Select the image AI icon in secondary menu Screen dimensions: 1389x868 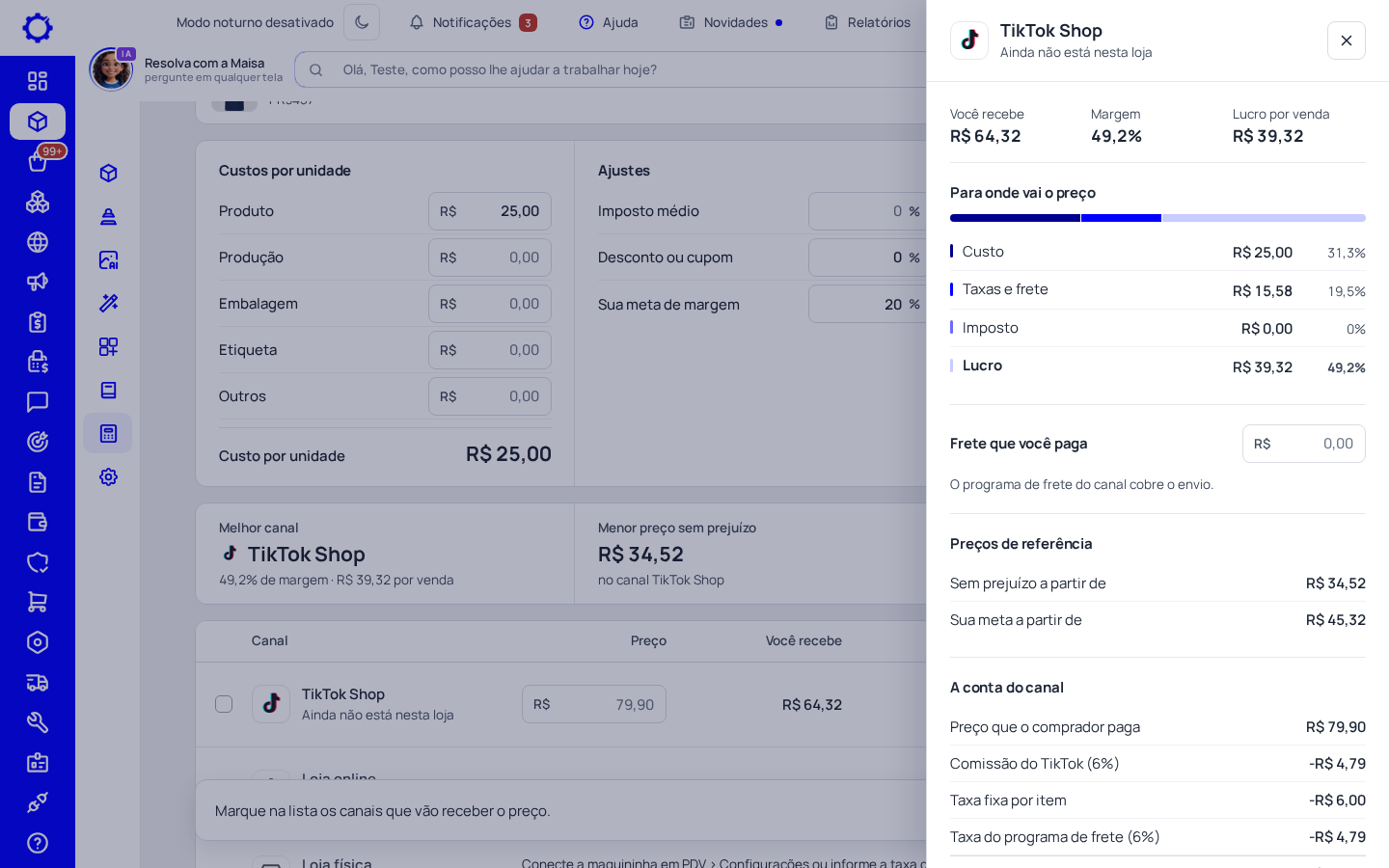[108, 259]
